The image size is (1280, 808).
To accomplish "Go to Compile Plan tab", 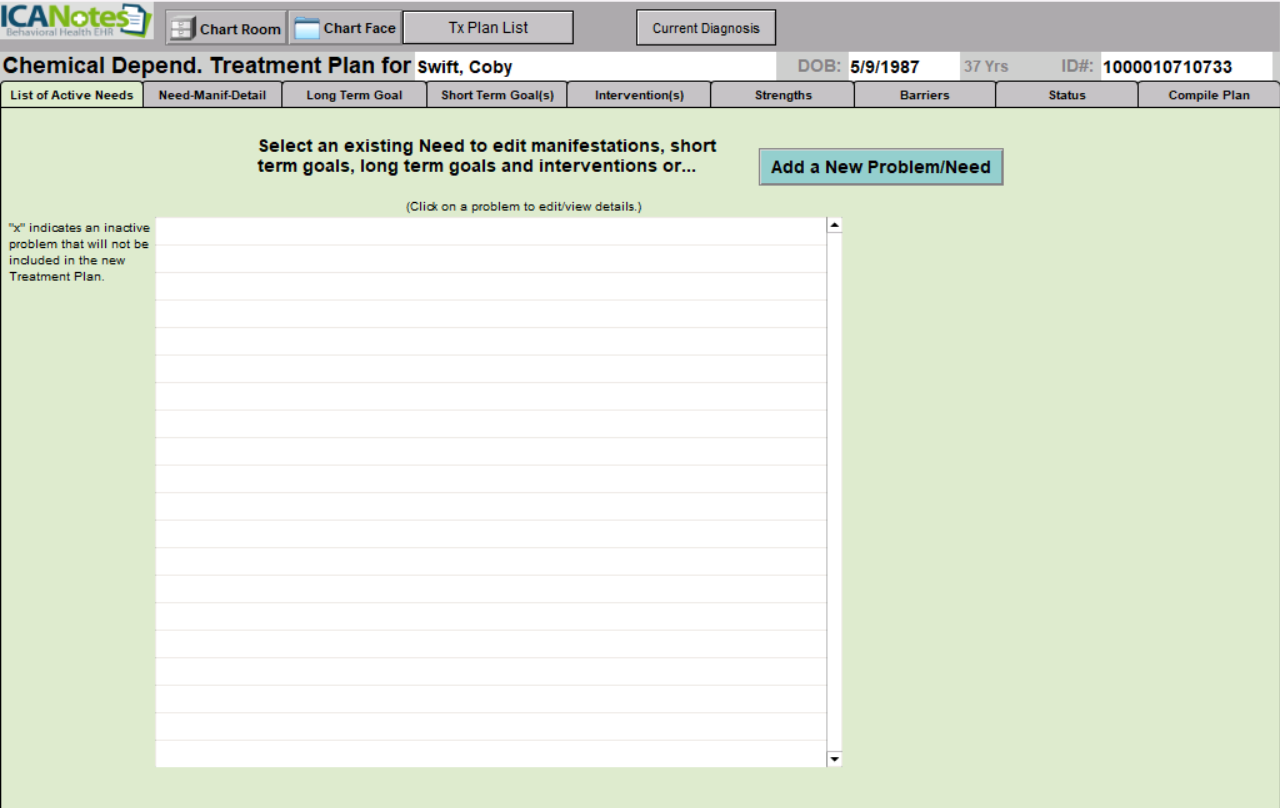I will tap(1209, 95).
